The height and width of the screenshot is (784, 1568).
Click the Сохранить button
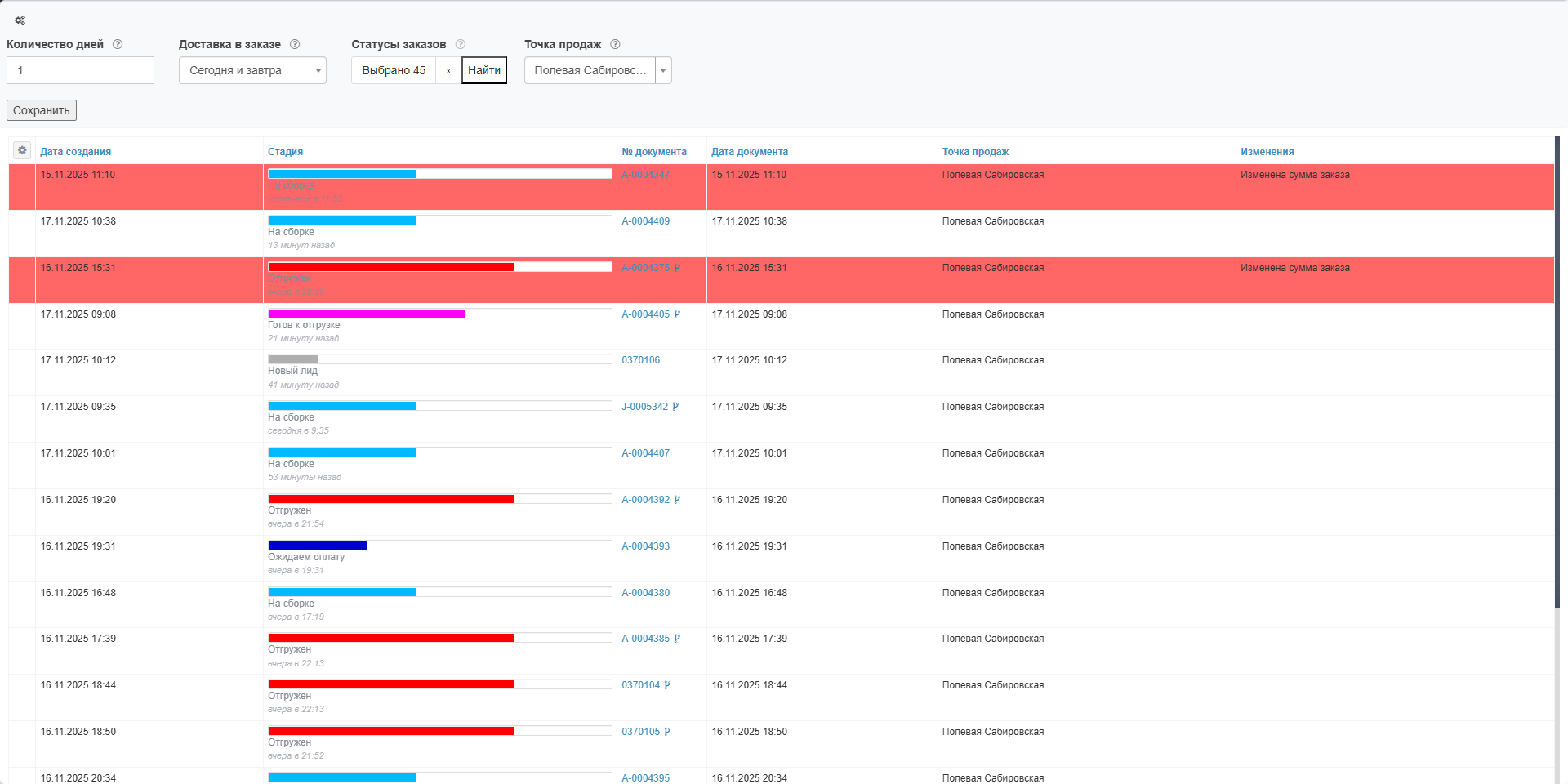[x=42, y=110]
